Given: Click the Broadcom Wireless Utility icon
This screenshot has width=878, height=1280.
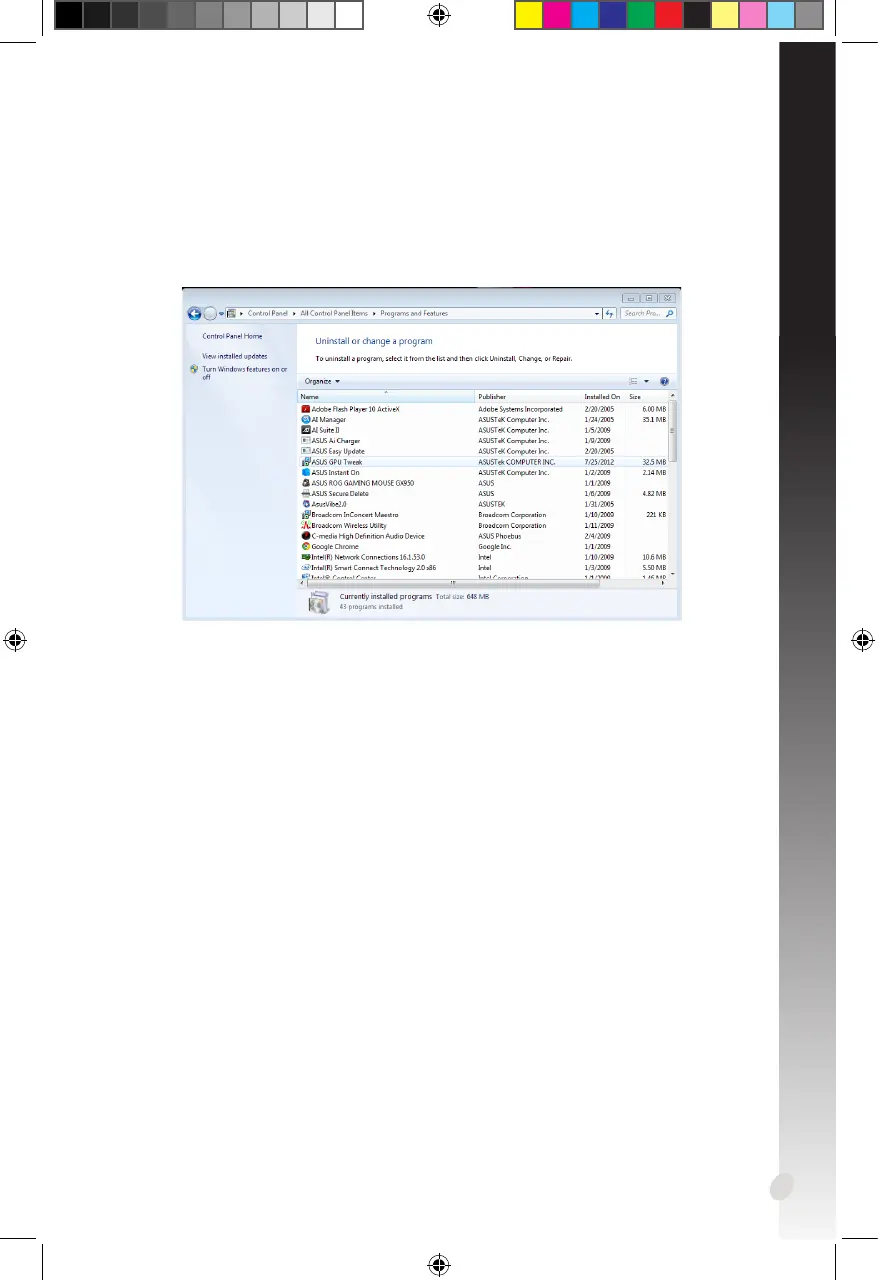Looking at the screenshot, I should 305,525.
